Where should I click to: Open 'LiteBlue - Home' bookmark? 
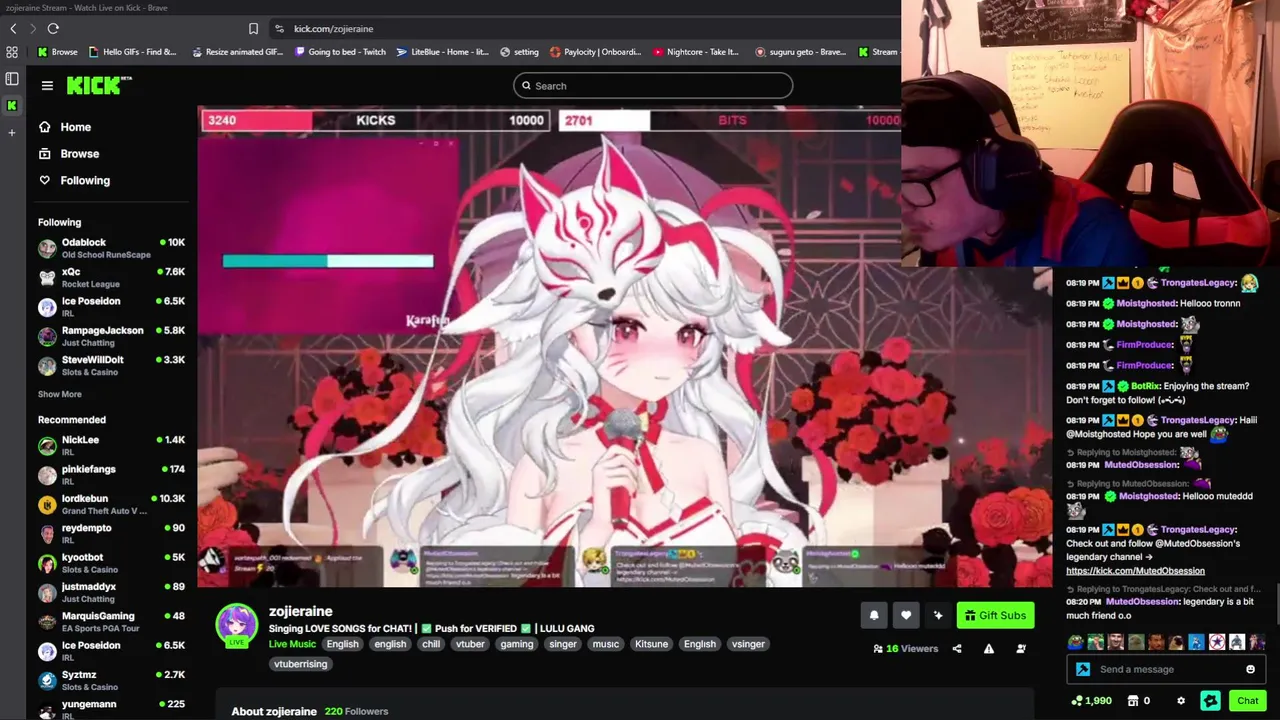(443, 52)
